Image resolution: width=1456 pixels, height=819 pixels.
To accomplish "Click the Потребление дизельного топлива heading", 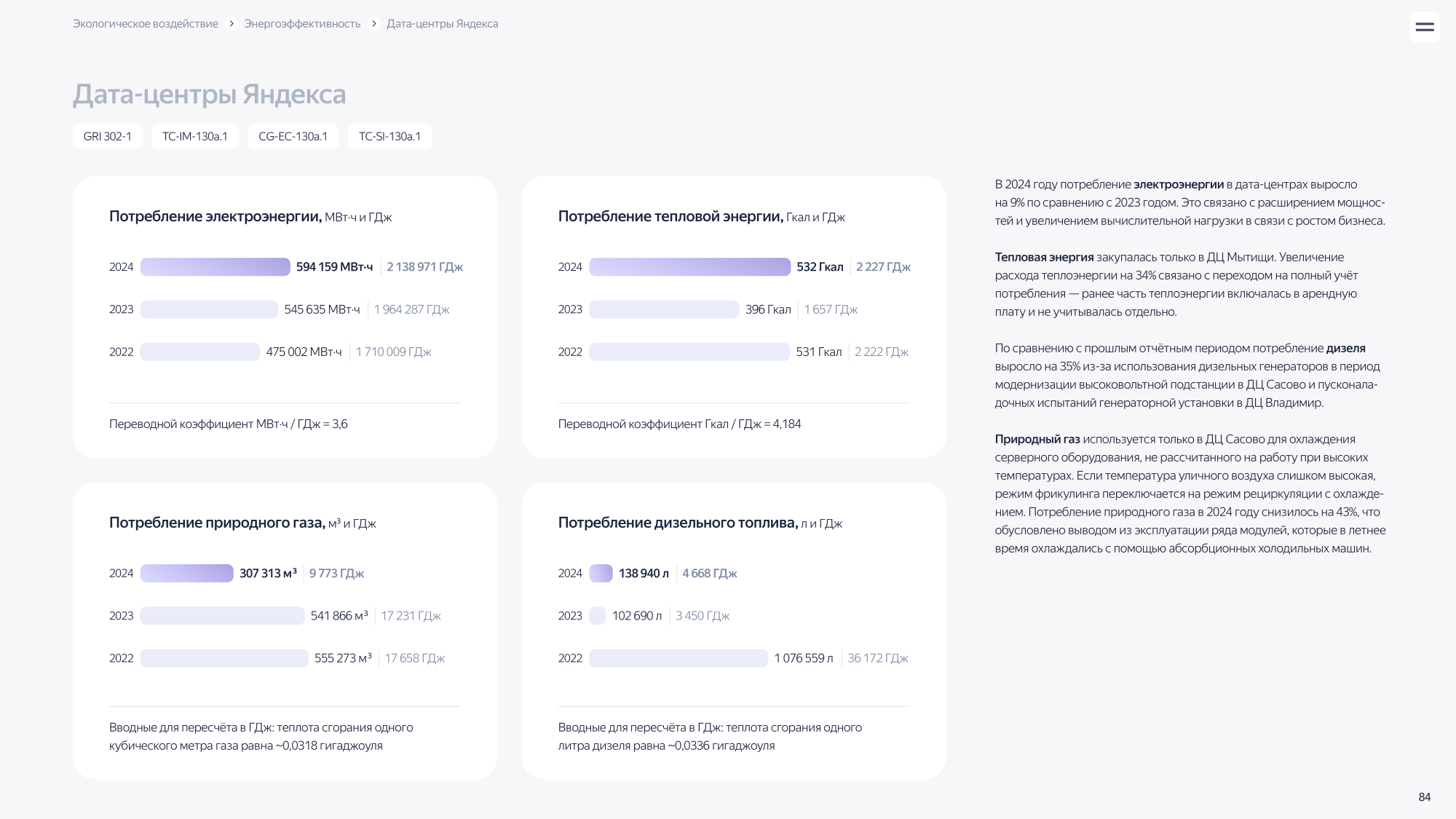I will coord(678,523).
